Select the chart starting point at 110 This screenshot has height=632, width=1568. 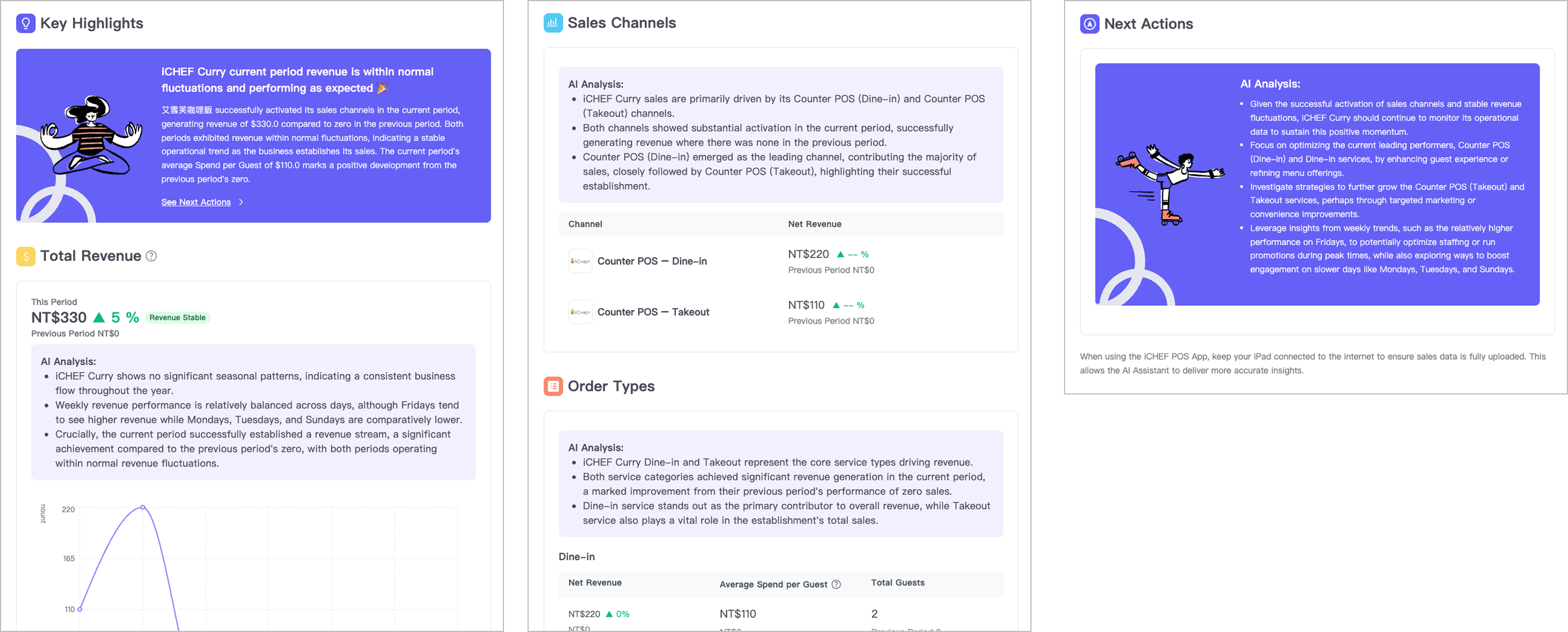80,609
